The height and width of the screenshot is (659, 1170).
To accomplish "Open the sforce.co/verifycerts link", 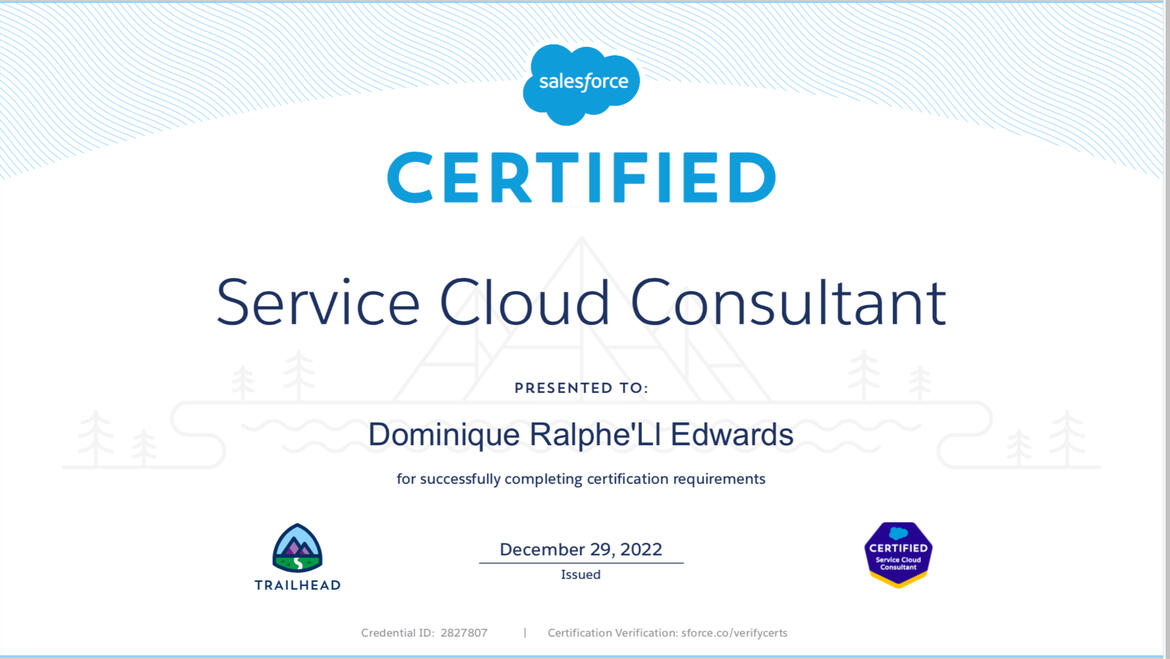I will (x=734, y=633).
